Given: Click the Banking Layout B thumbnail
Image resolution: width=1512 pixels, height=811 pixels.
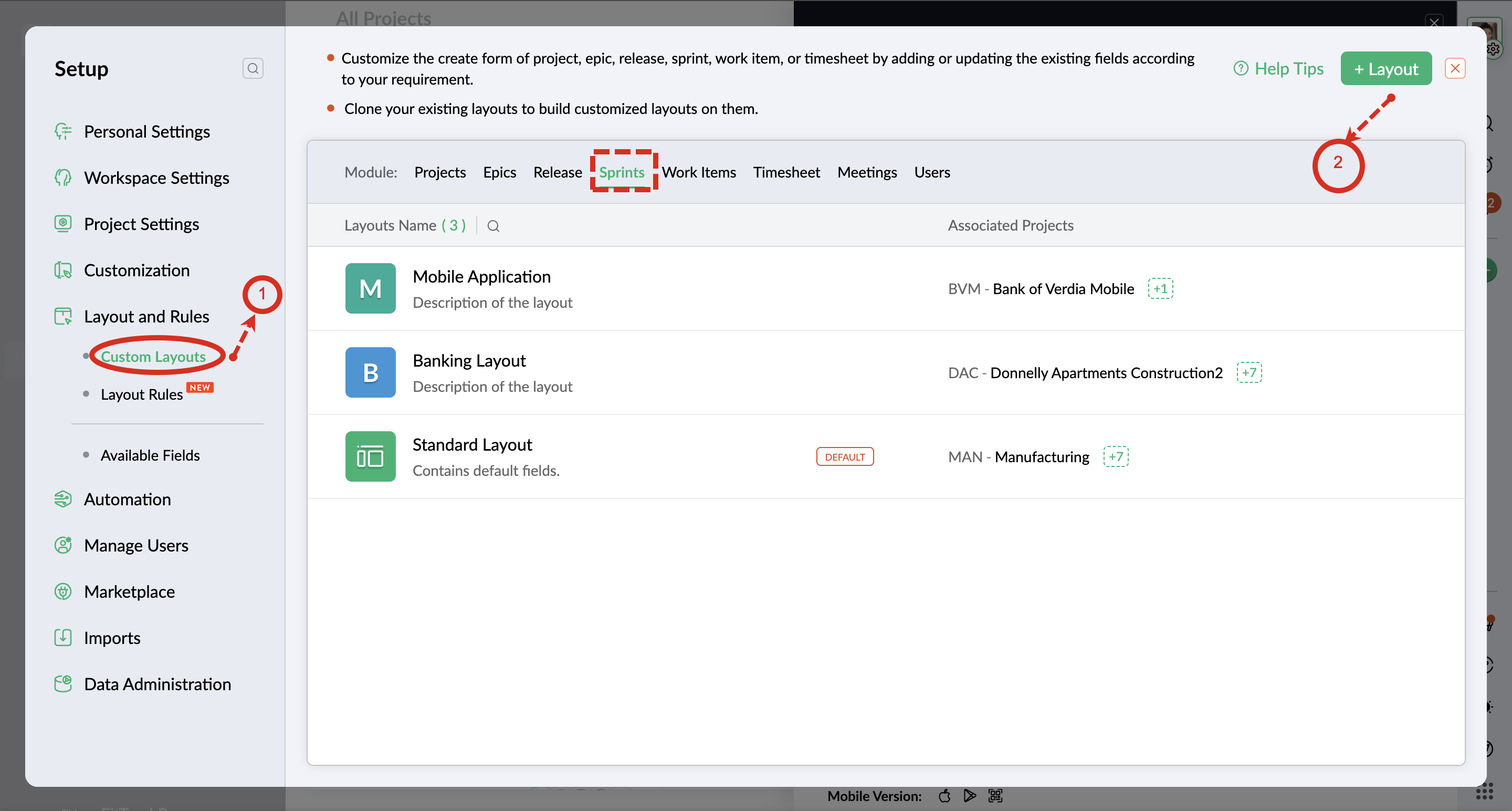Looking at the screenshot, I should [x=370, y=372].
